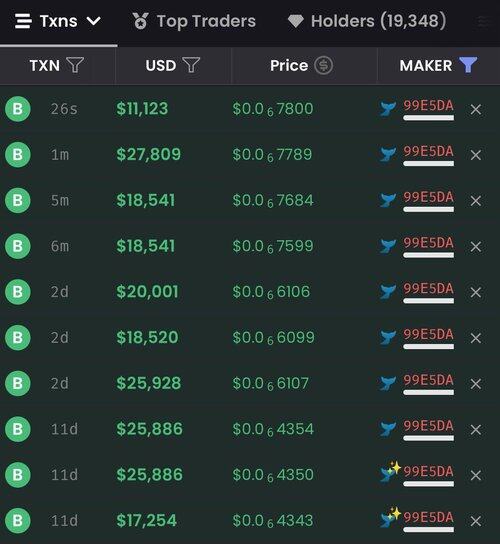Open the TXN filter funnel icon

75,65
